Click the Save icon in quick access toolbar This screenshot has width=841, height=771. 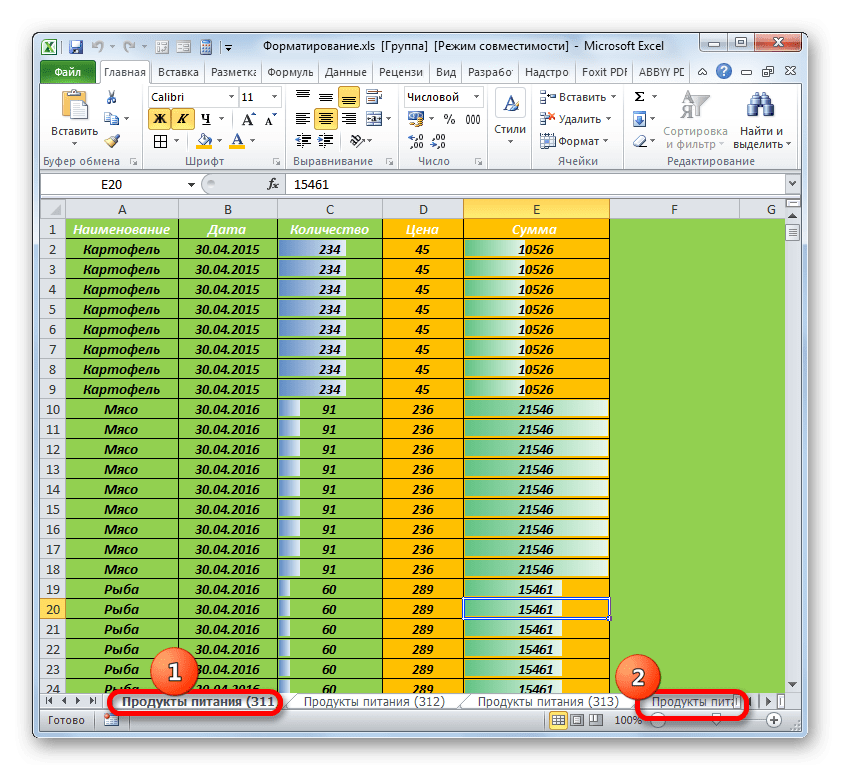[x=76, y=47]
